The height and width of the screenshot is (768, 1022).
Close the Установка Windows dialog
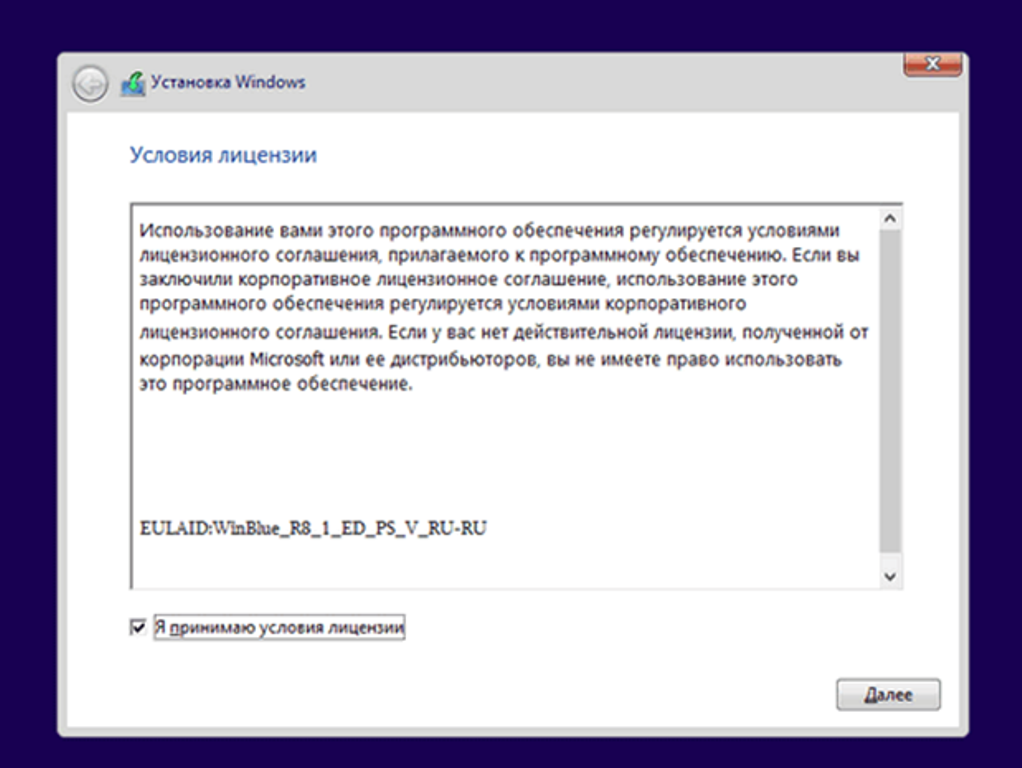point(933,64)
